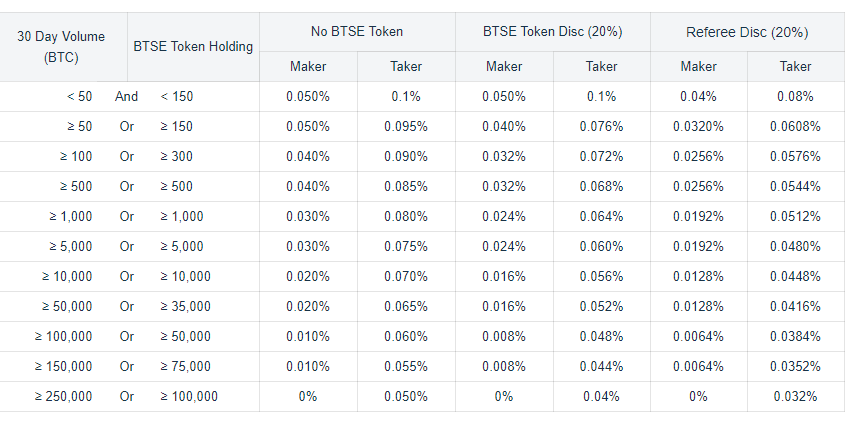Screen dimensions: 858x427
Task: Click the 0.095% taker fee cell
Action: click(406, 126)
